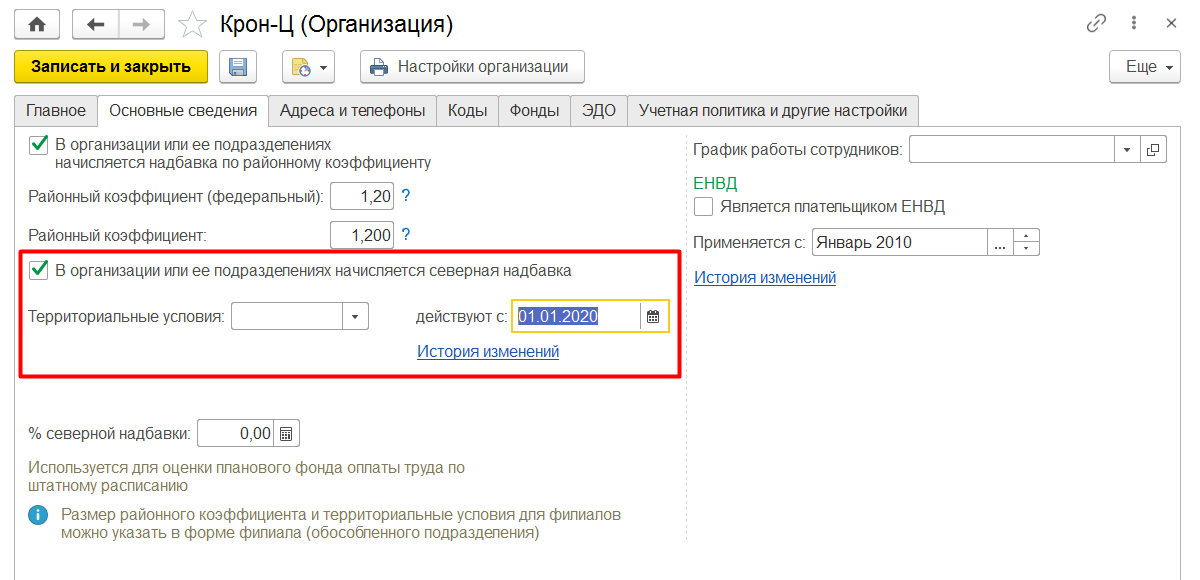Viewport: 1200px width, 580px height.
Task: Add Крон-Ц to favorites with star icon
Action: tap(191, 23)
